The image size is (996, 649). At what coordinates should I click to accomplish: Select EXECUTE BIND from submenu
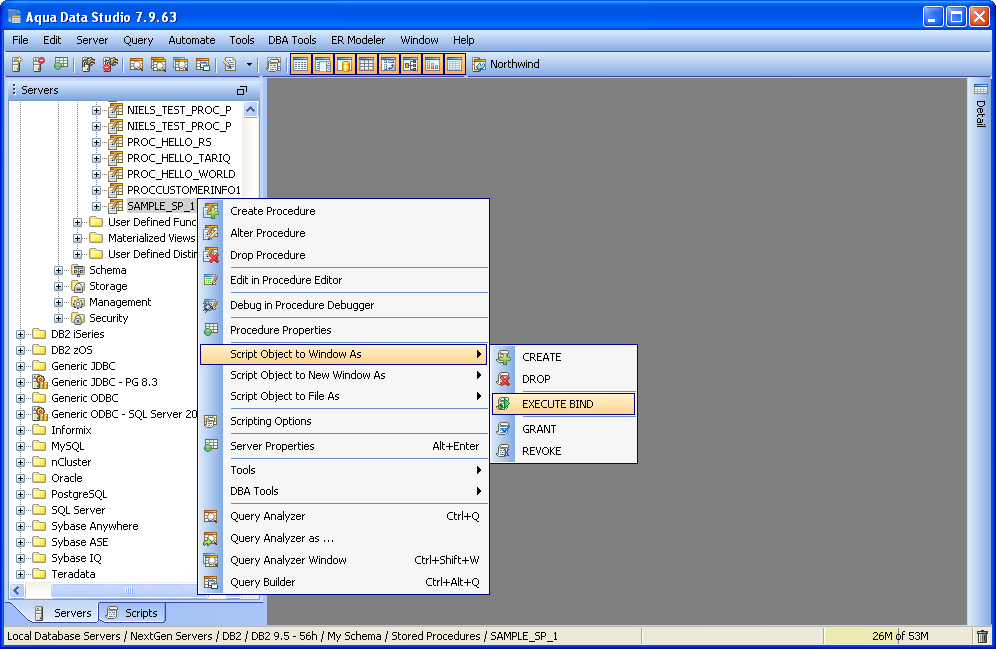pyautogui.click(x=563, y=404)
